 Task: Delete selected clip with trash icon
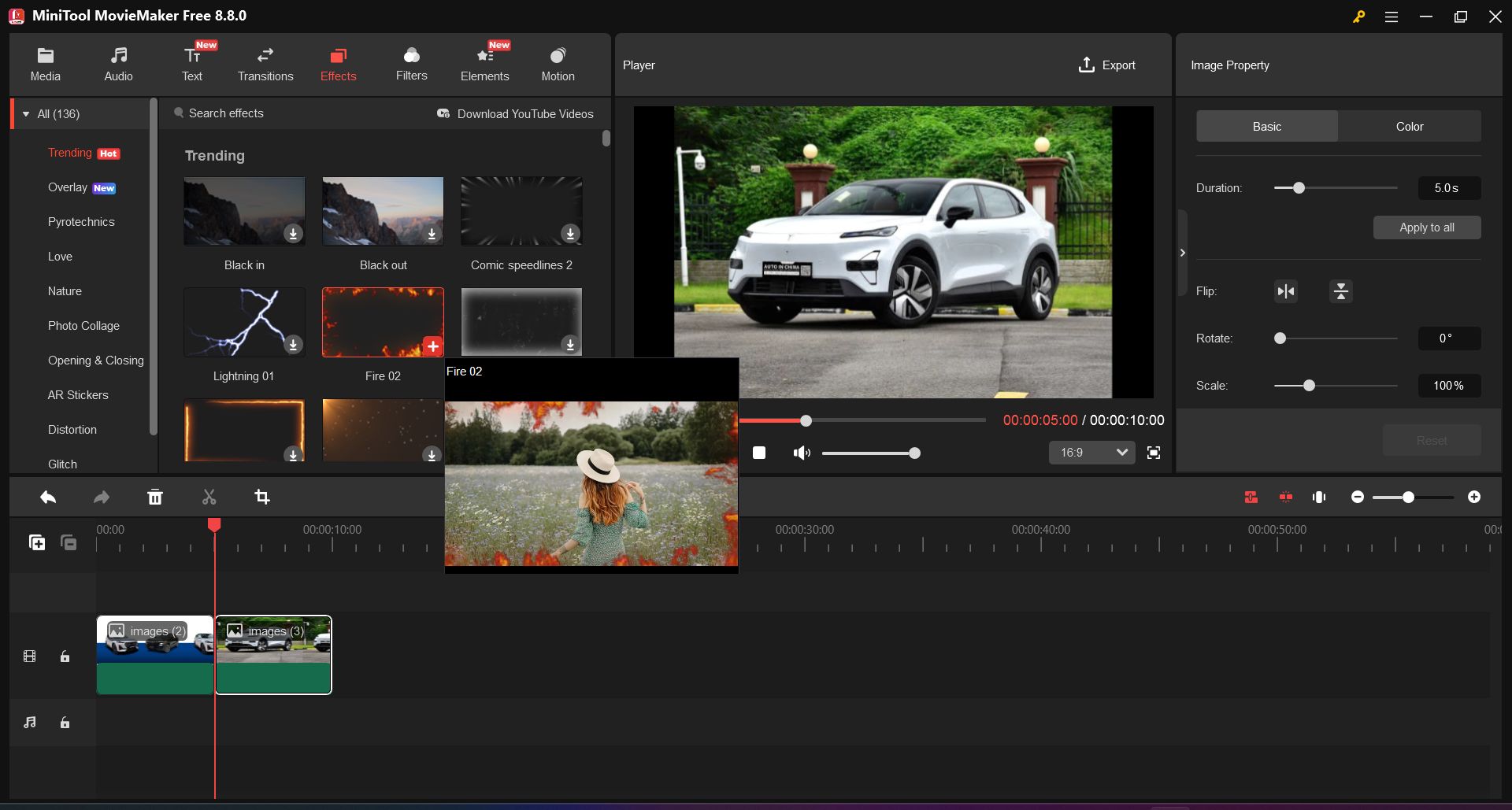coord(155,497)
